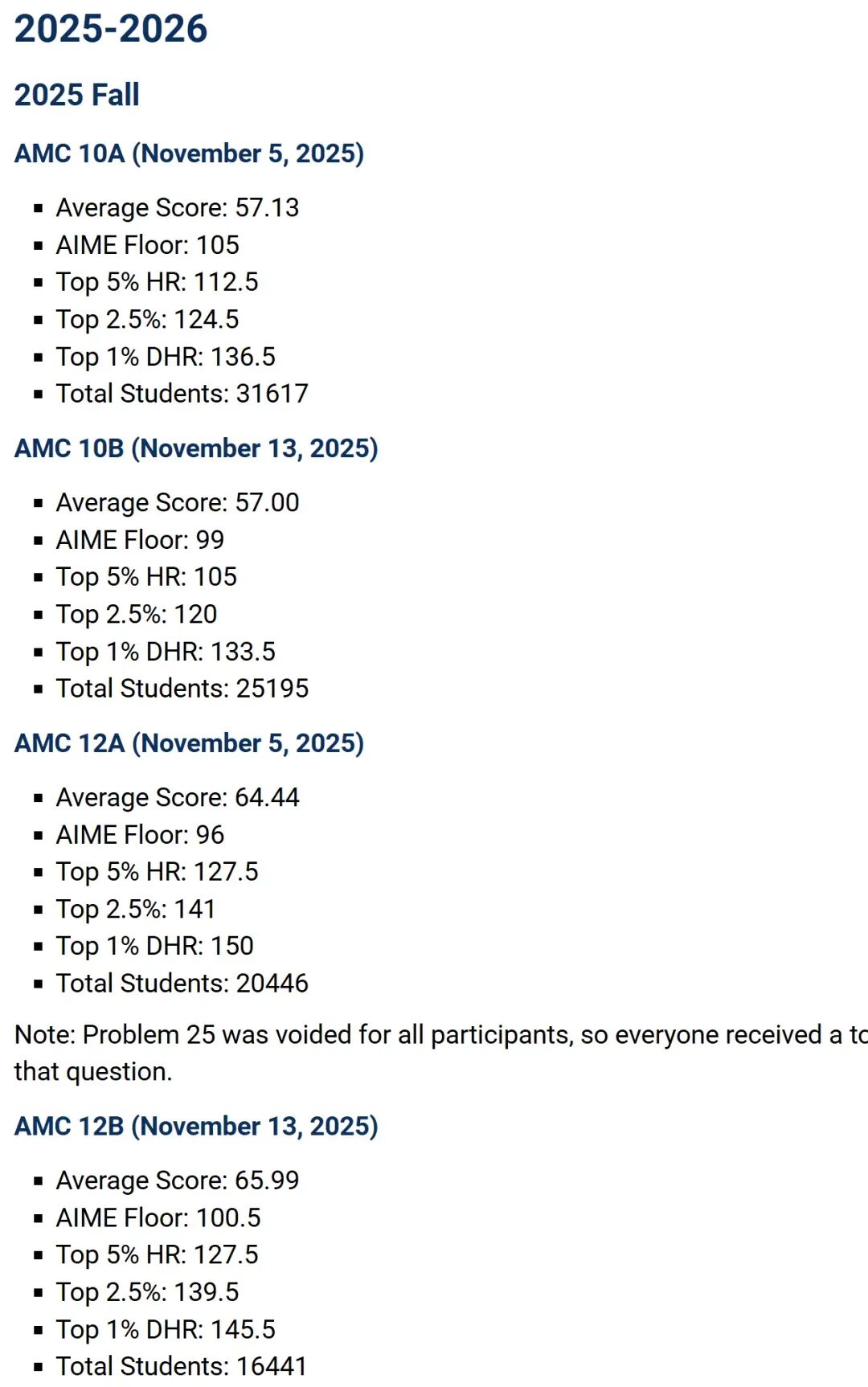Open the AMC 12B November 13 heading

pos(196,1127)
